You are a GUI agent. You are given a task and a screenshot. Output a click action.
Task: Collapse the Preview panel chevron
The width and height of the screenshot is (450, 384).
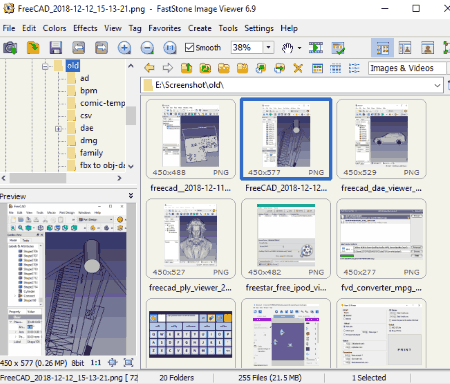pyautogui.click(x=131, y=196)
